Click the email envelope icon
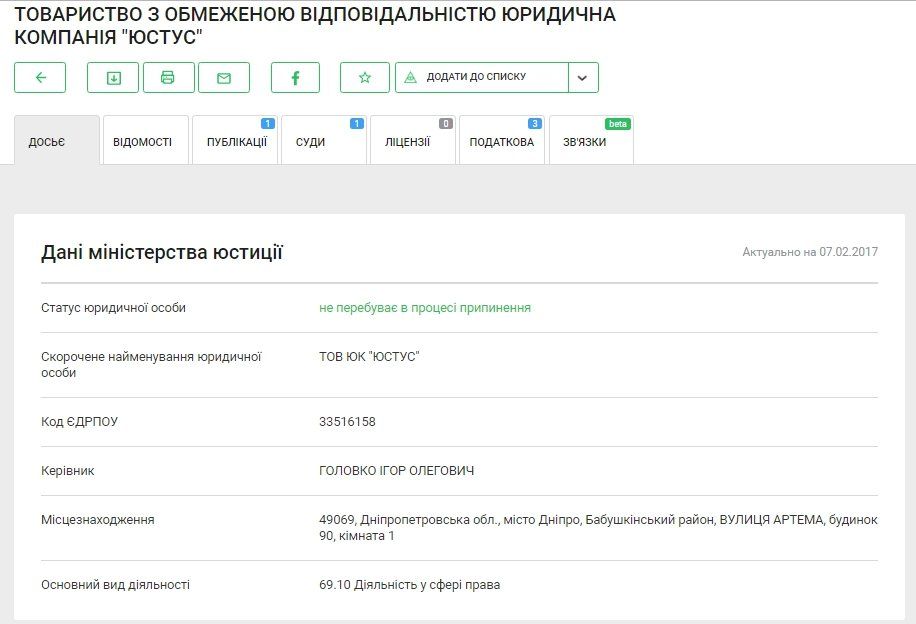Viewport: 916px width, 624px height. (224, 77)
